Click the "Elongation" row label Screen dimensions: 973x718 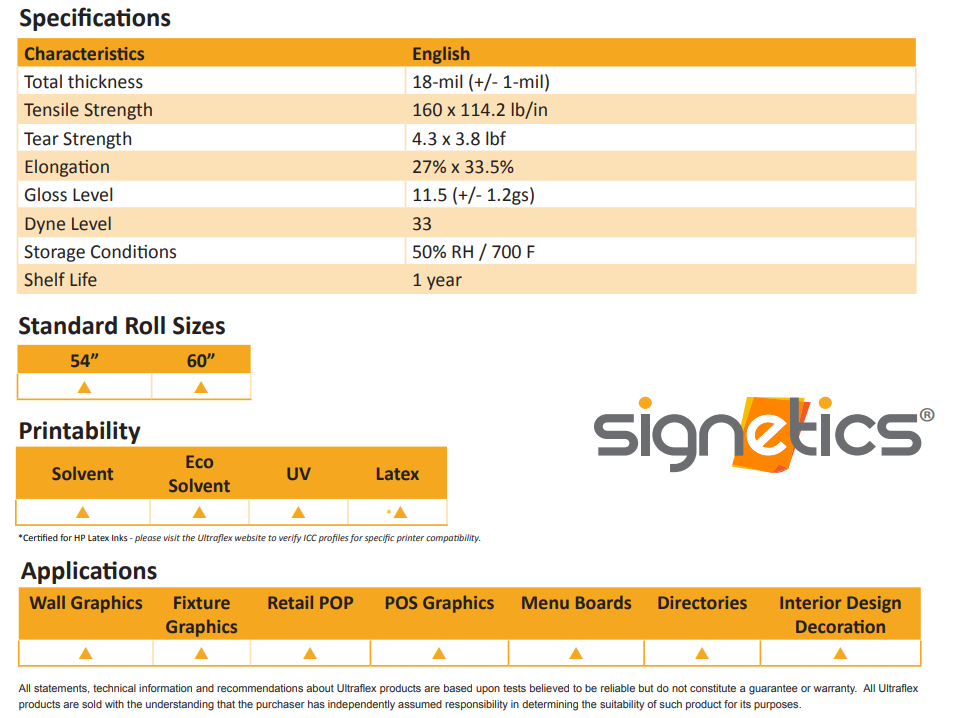[67, 167]
